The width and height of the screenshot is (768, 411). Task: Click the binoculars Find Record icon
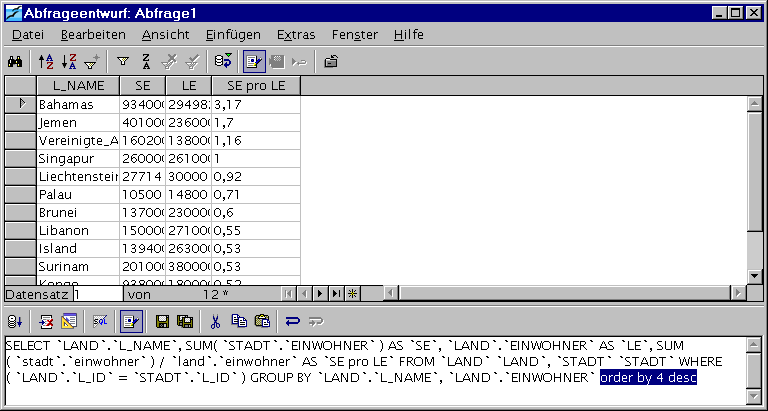(x=16, y=61)
